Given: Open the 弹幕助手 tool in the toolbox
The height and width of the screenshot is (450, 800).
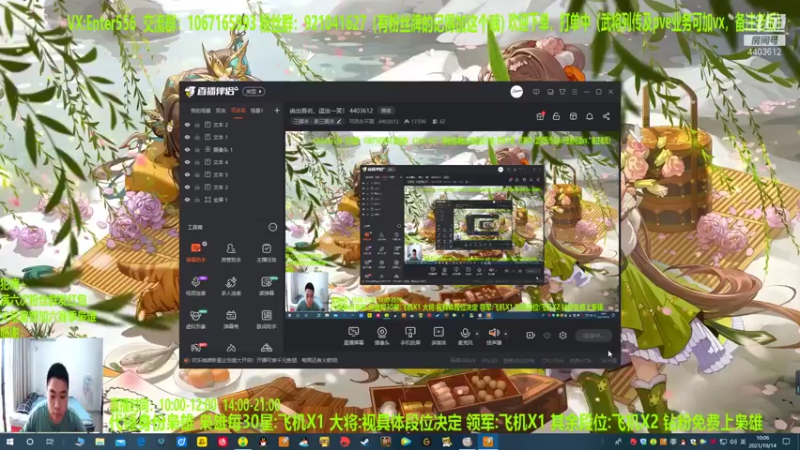Looking at the screenshot, I should pyautogui.click(x=195, y=253).
